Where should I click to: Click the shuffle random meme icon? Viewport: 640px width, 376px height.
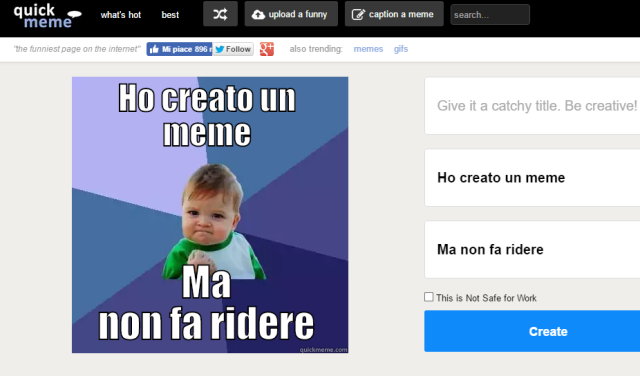click(x=220, y=15)
